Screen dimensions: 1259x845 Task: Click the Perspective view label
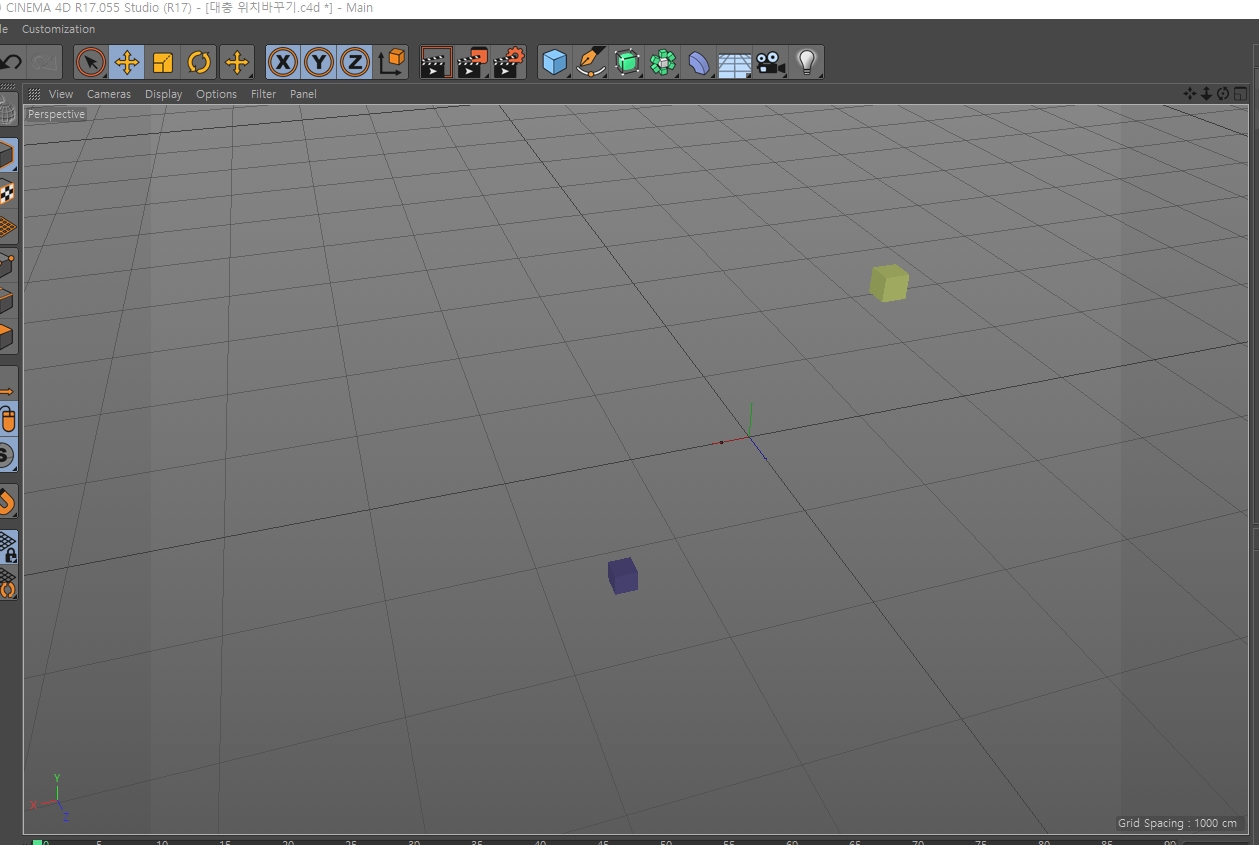(56, 114)
